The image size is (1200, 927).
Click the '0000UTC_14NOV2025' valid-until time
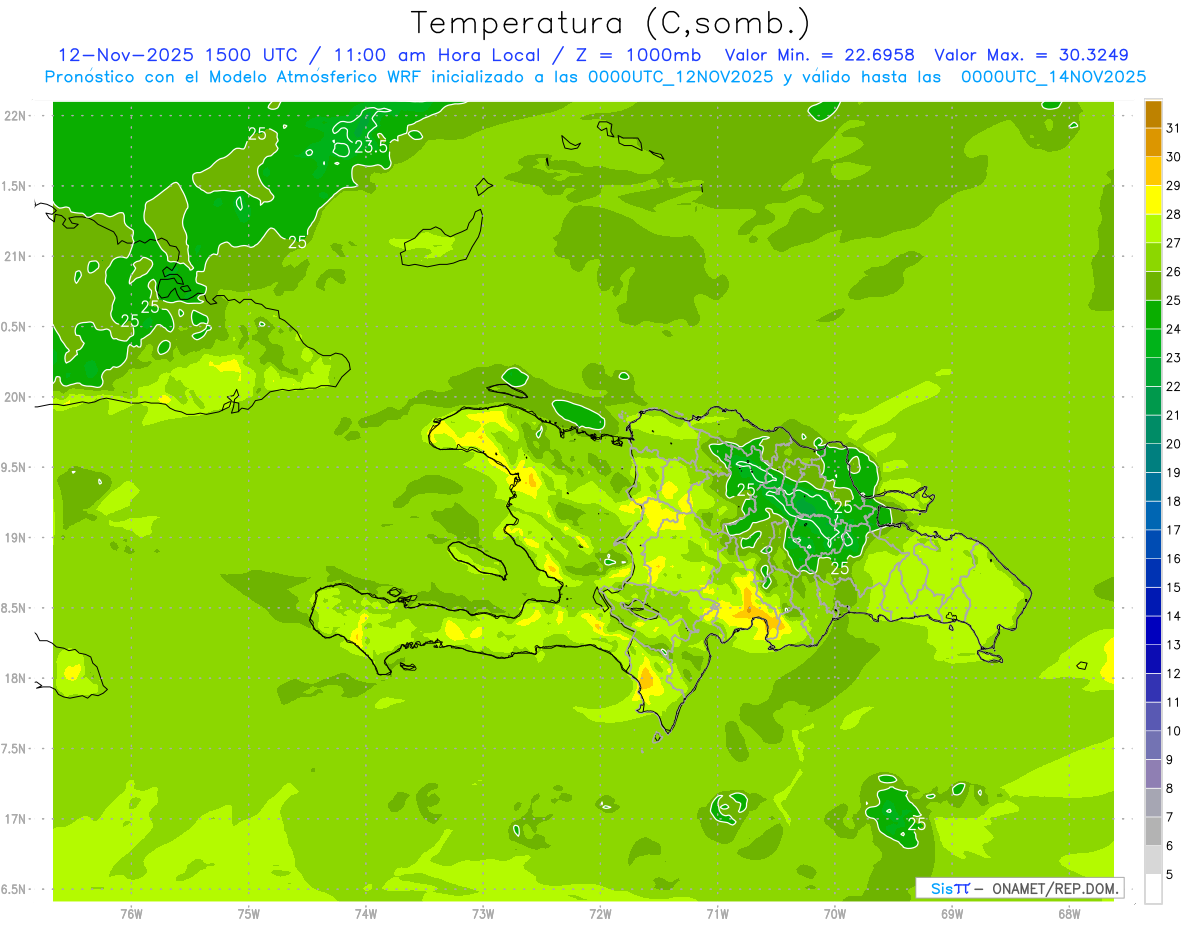coord(1053,77)
